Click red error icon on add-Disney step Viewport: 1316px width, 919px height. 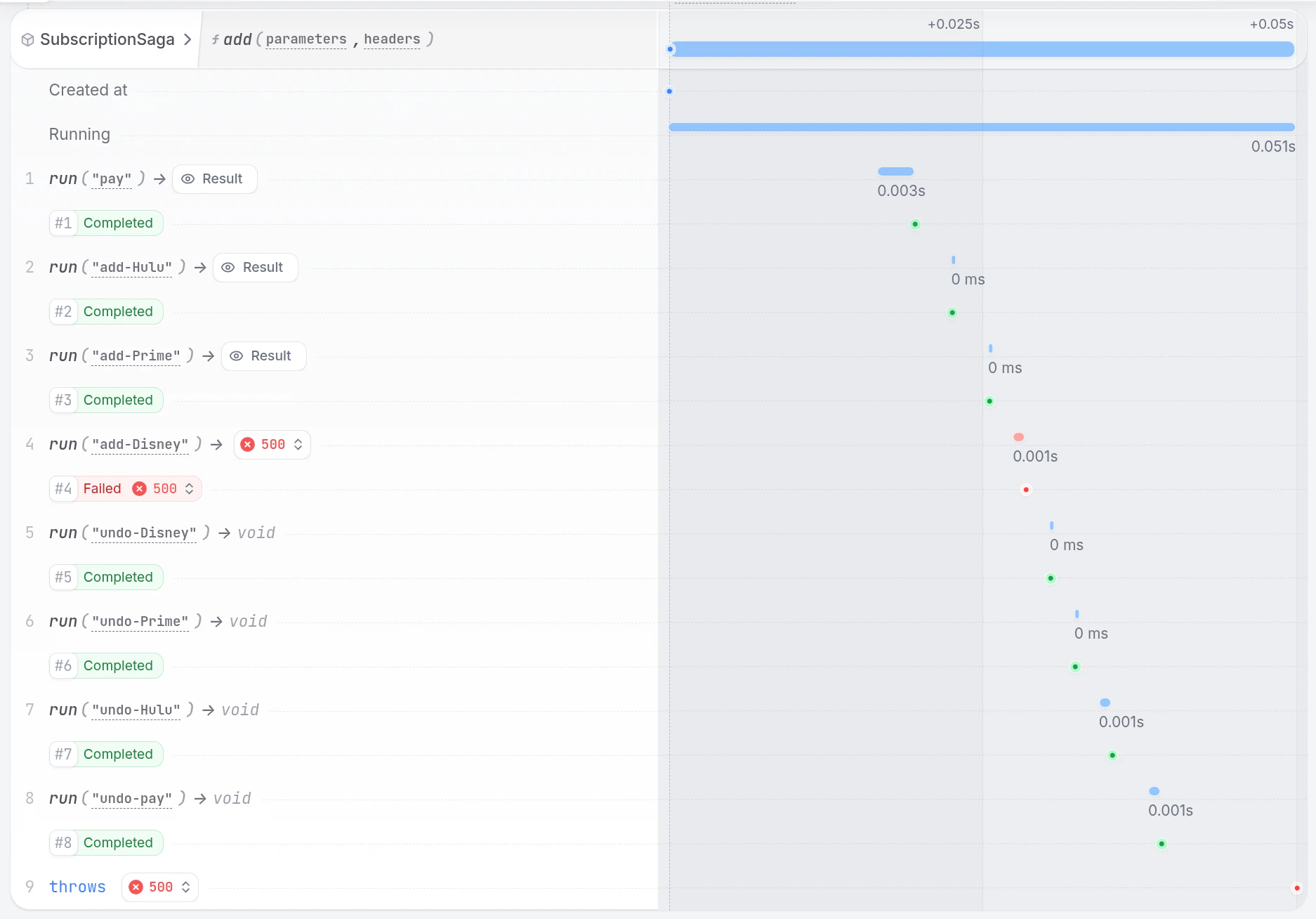[247, 445]
